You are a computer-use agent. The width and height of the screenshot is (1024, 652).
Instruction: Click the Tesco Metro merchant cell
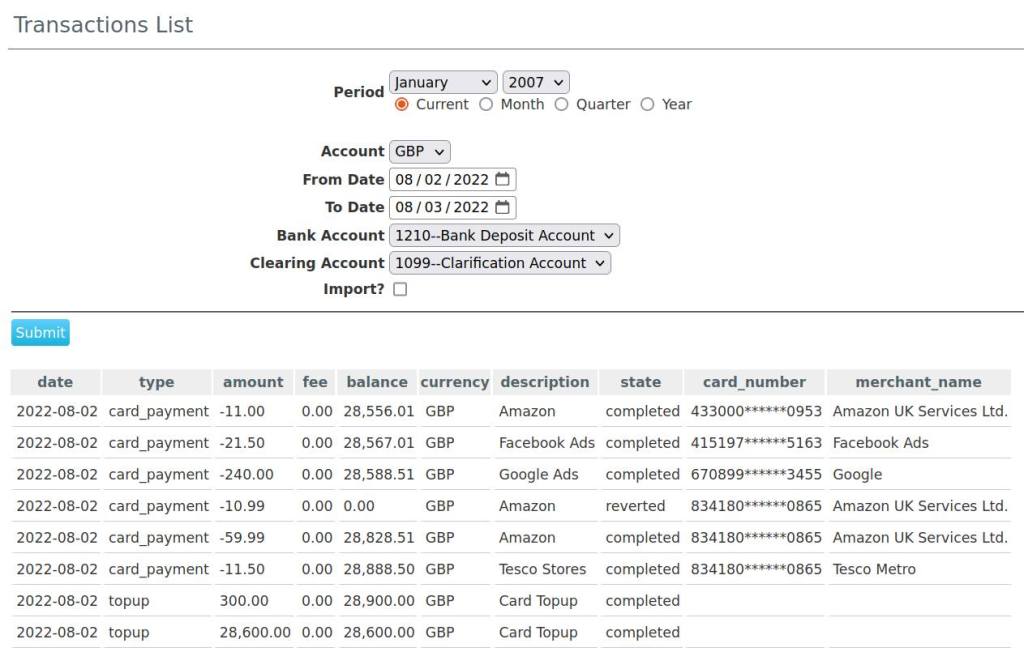point(874,569)
